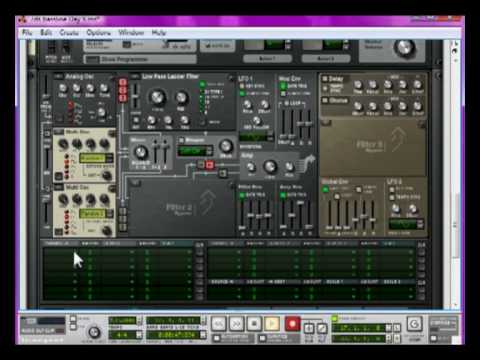Toggle the red routing button below the Shaper
The width and height of the screenshot is (480, 360).
(x=209, y=164)
